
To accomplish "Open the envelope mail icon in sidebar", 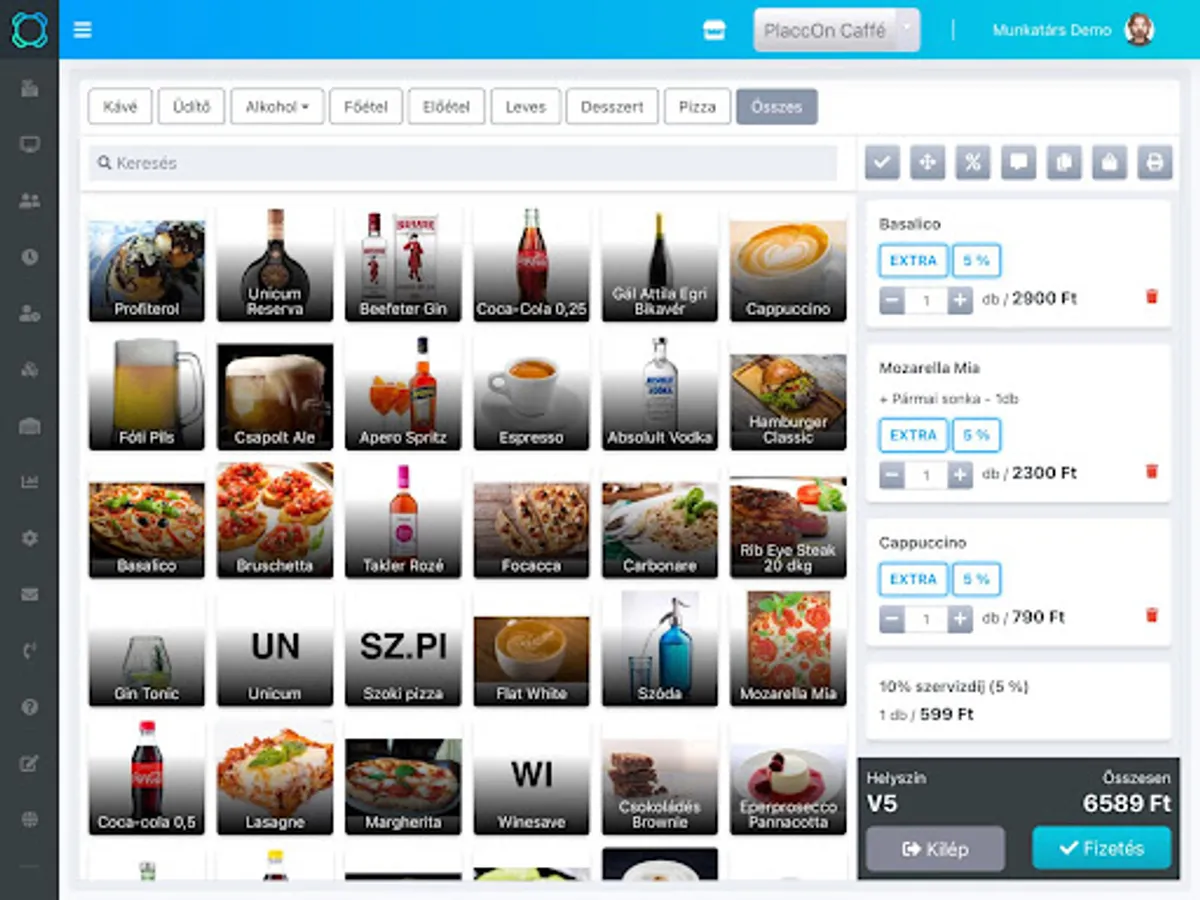I will [x=29, y=594].
